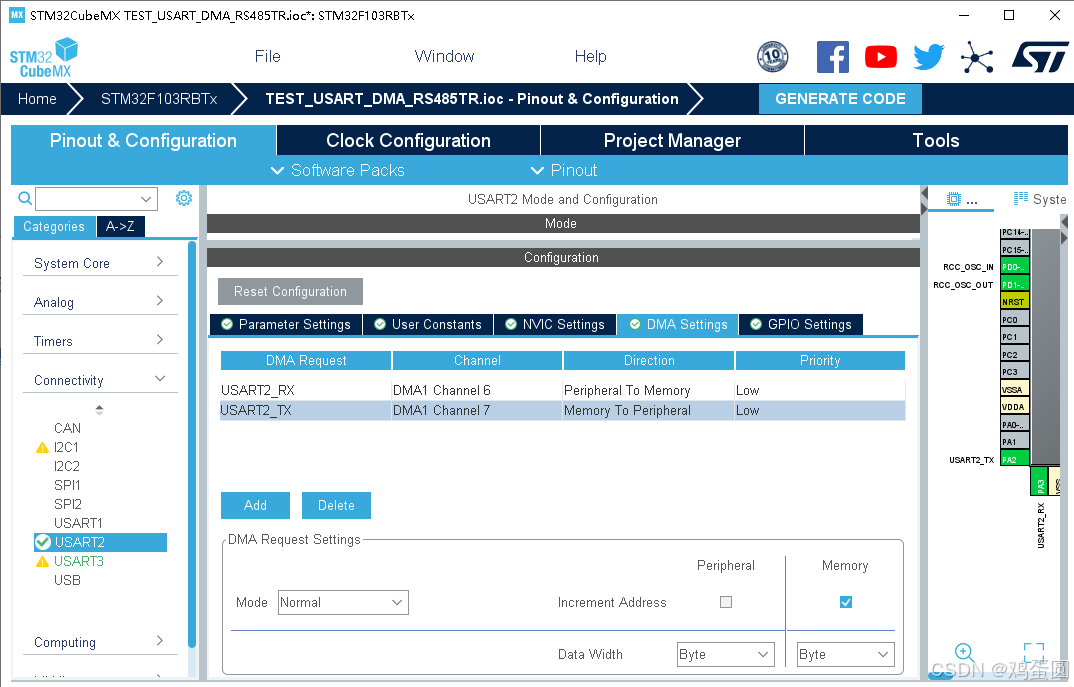Open the Facebook icon link
1074x687 pixels.
833,56
